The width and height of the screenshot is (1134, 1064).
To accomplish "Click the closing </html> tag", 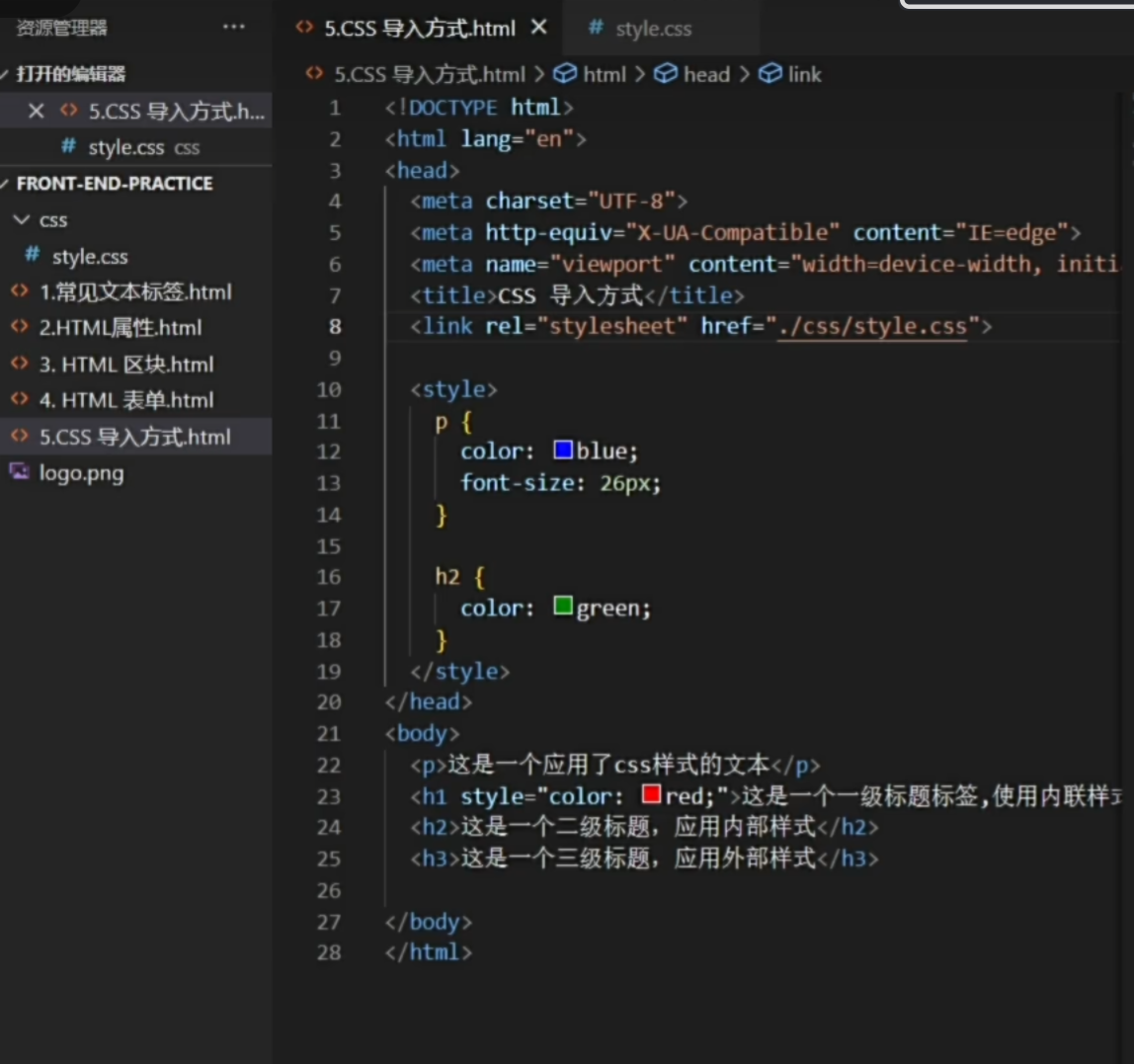I will (x=429, y=952).
